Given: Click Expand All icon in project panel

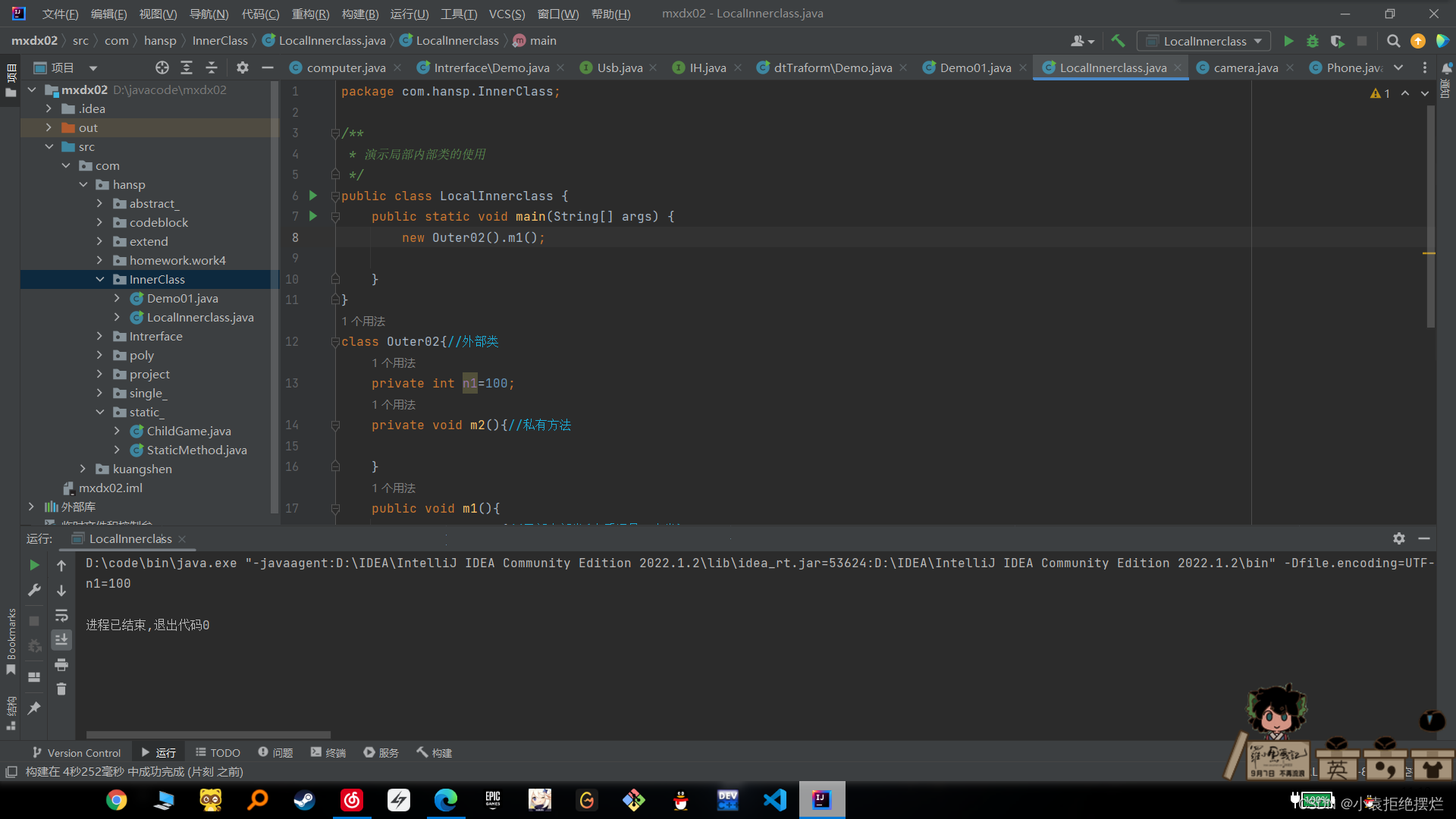Looking at the screenshot, I should pyautogui.click(x=187, y=67).
